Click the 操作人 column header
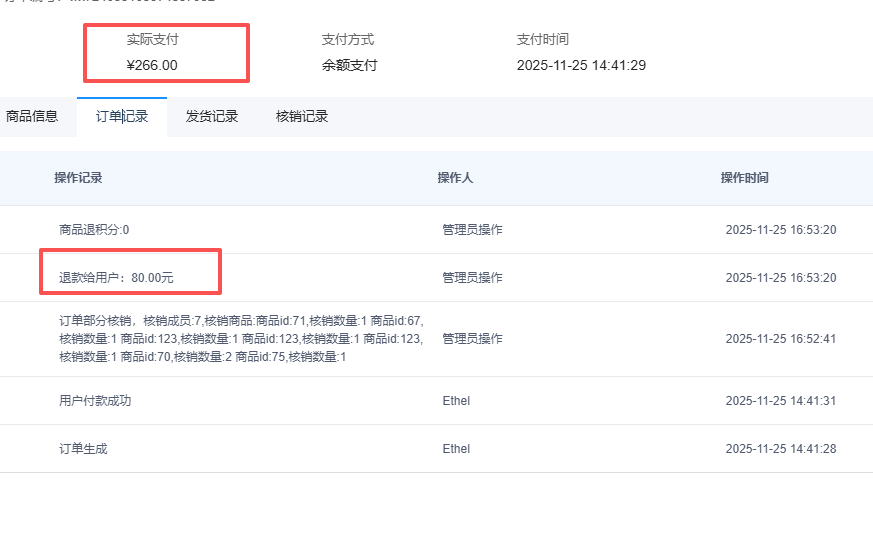Image resolution: width=873 pixels, height=555 pixels. pyautogui.click(x=455, y=178)
